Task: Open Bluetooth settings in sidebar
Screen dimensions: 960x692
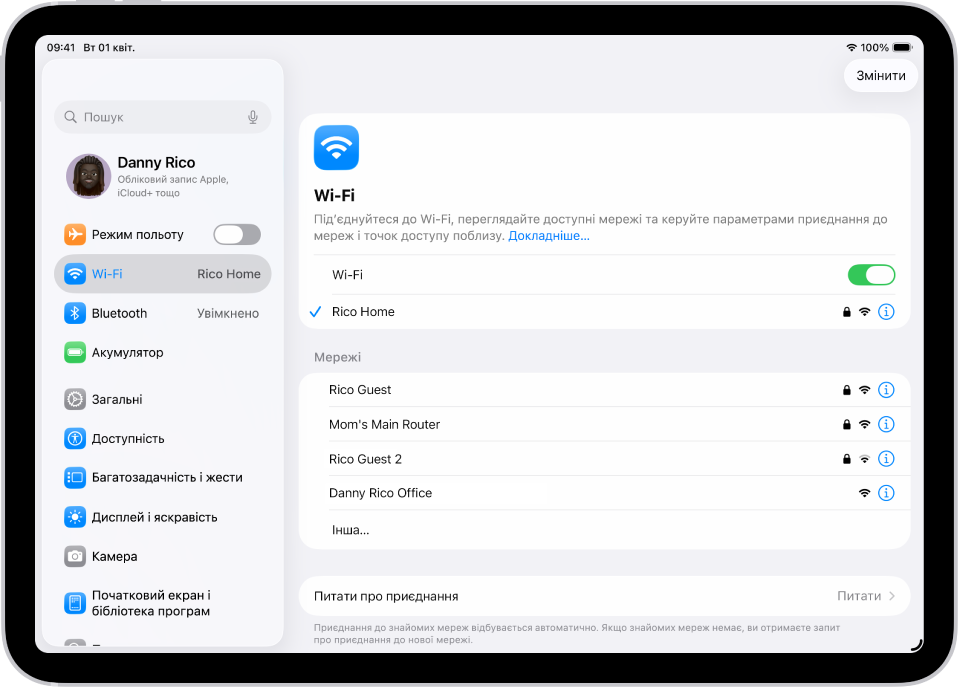Action: pyautogui.click(x=163, y=313)
